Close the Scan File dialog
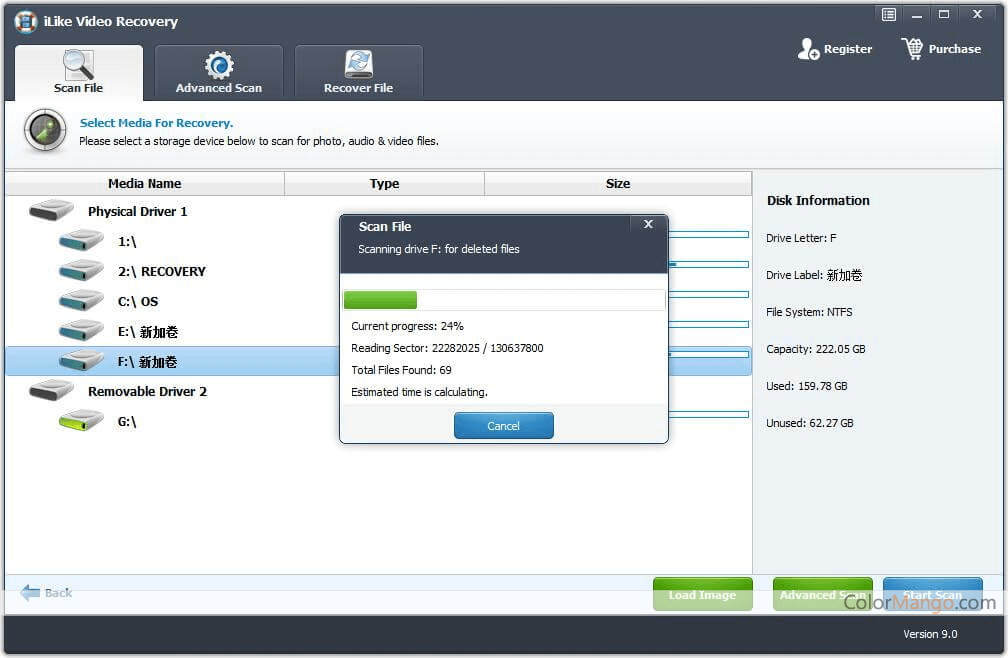1008x658 pixels. click(x=649, y=224)
